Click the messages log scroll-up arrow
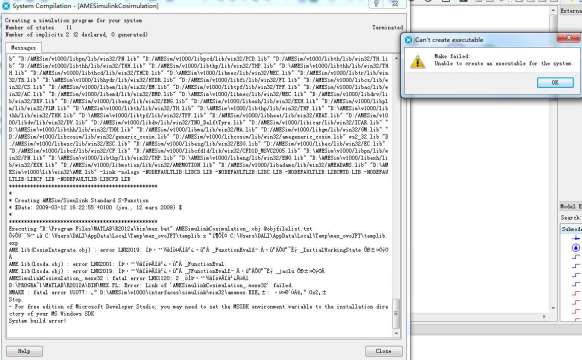Viewport: 582px width, 360px height. tap(396, 59)
